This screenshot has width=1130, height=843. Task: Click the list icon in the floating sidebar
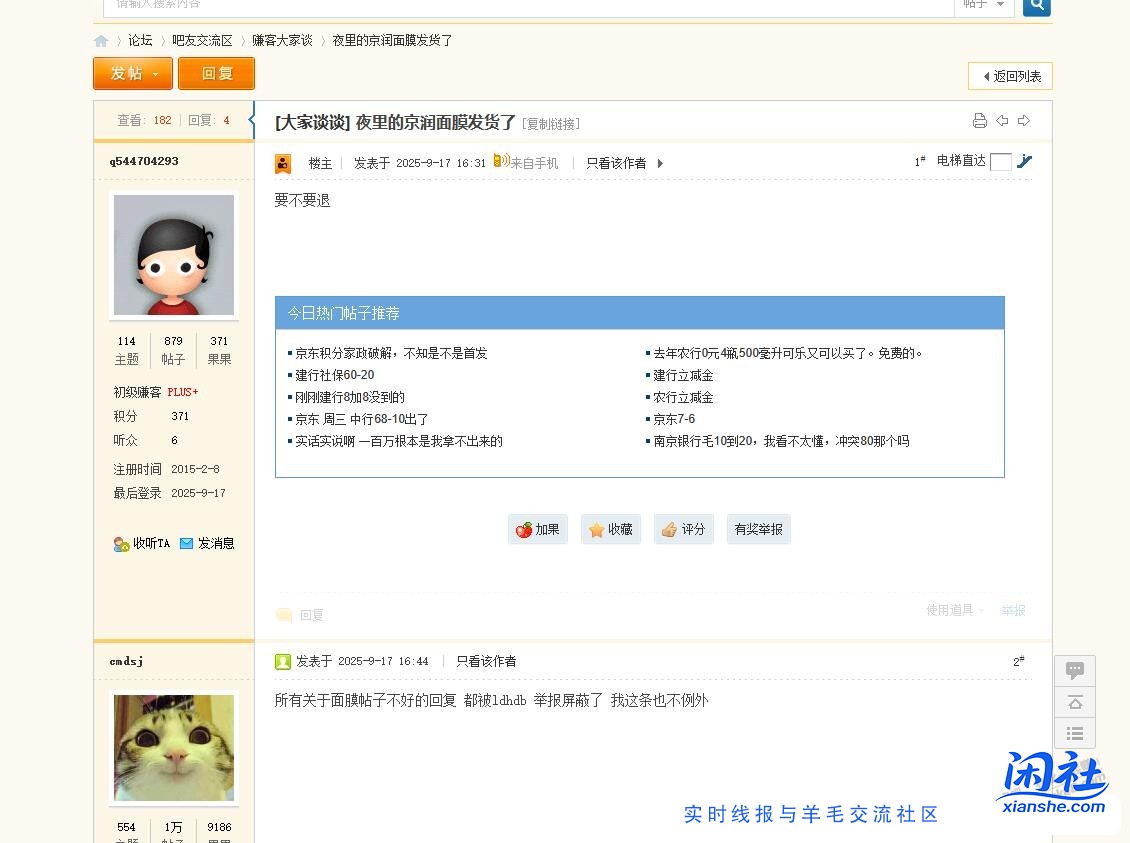(x=1075, y=733)
